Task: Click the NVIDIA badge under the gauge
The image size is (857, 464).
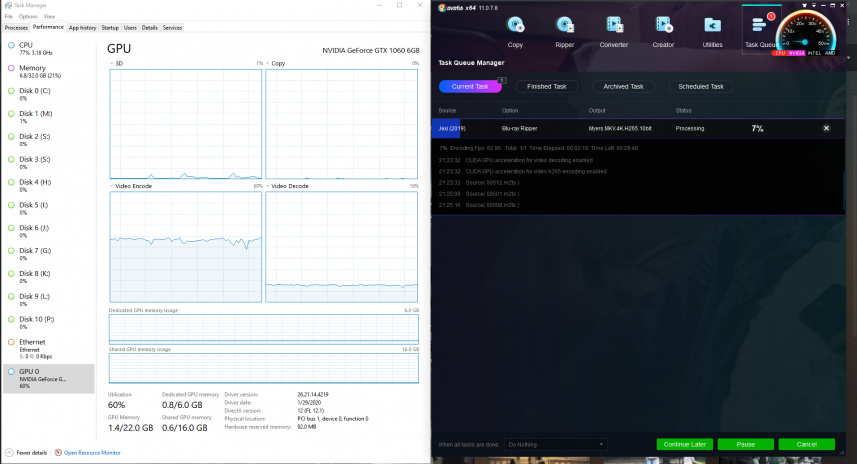Action: pos(796,53)
